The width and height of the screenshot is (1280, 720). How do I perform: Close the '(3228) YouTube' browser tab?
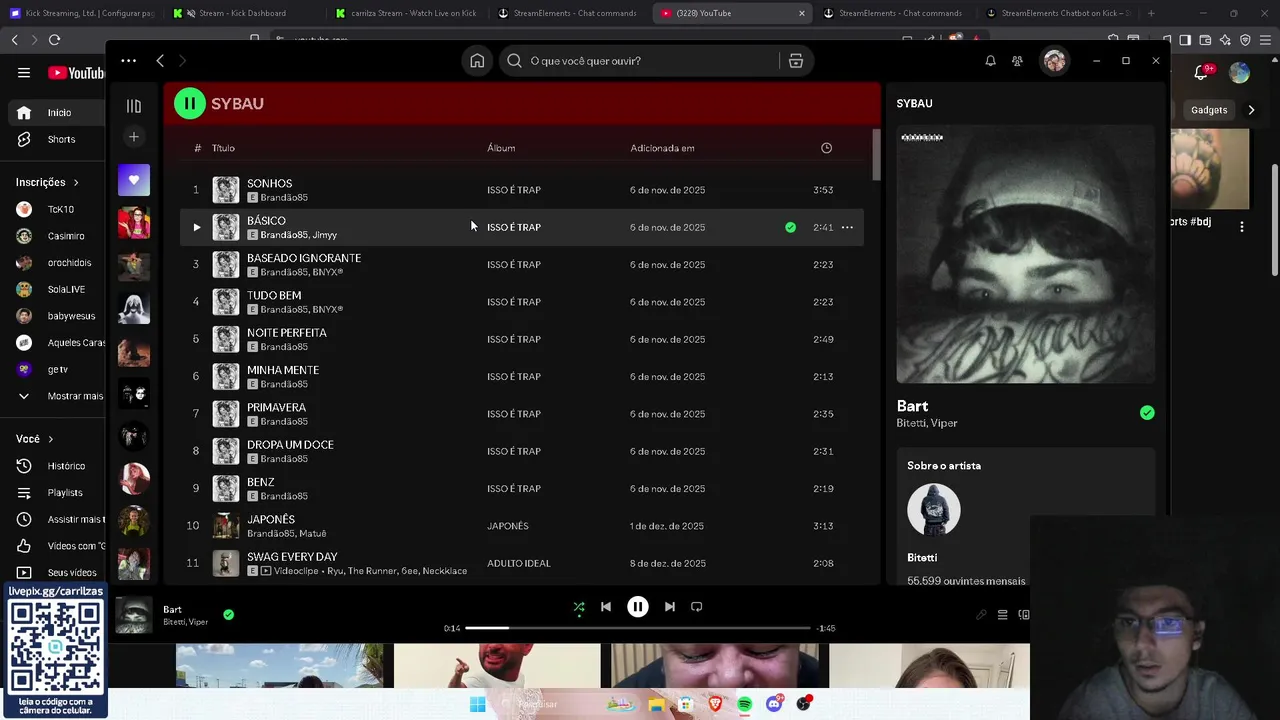coord(801,13)
